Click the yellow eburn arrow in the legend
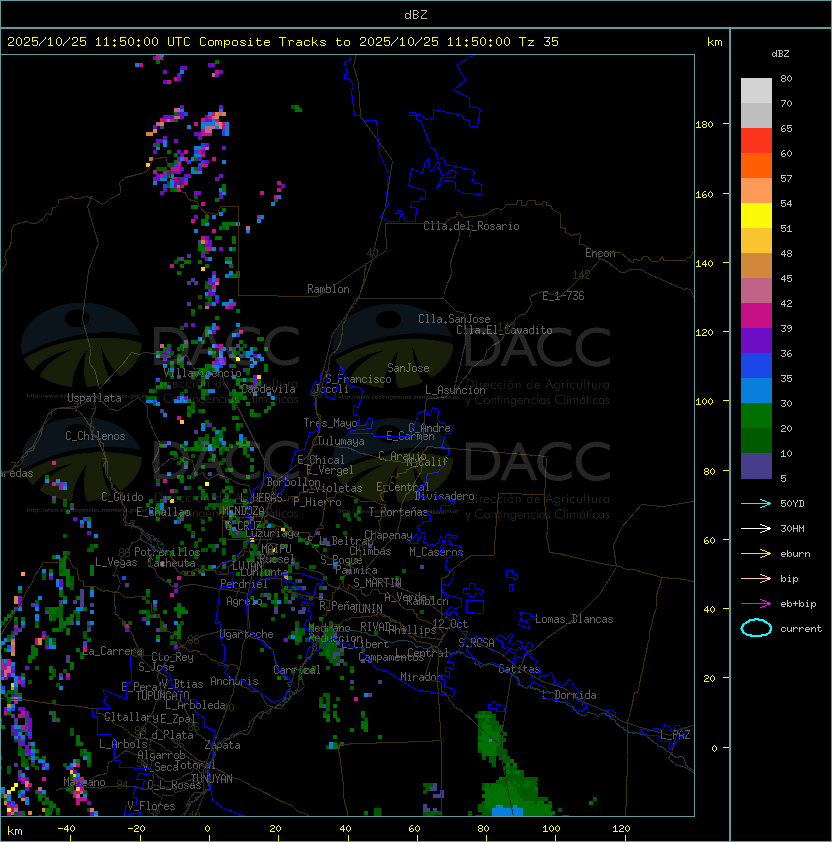 point(756,554)
